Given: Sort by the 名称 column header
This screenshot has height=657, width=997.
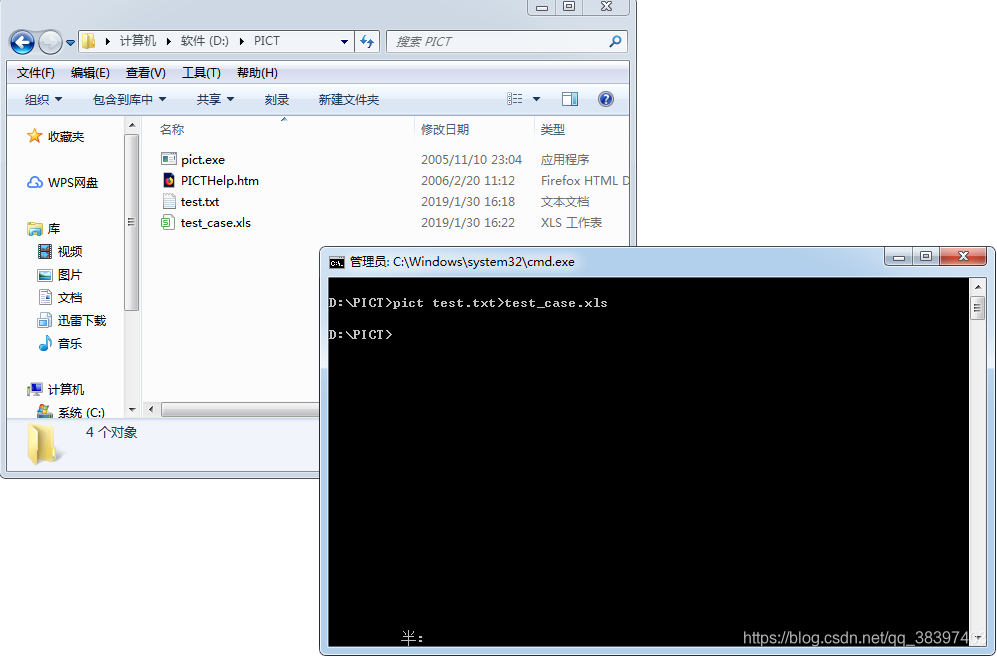Looking at the screenshot, I should [172, 130].
